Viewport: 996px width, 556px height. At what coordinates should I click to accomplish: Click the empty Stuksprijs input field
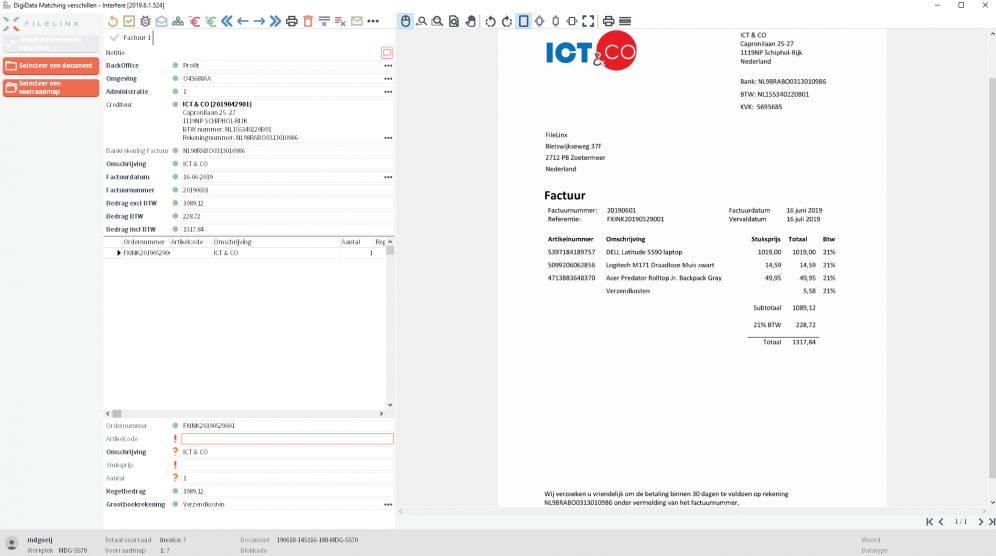point(287,465)
